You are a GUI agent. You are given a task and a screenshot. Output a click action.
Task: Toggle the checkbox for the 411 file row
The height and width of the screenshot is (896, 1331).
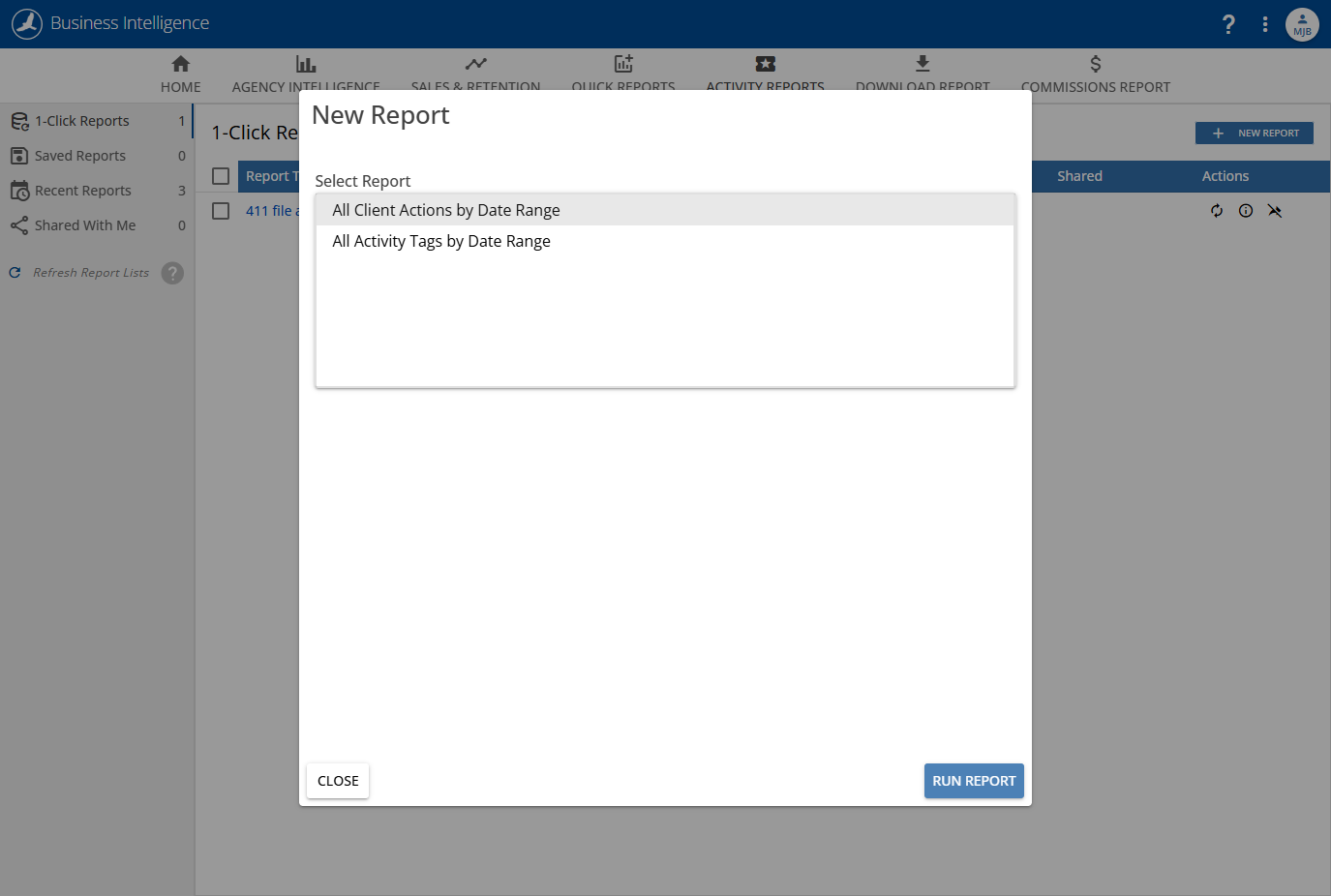point(221,211)
